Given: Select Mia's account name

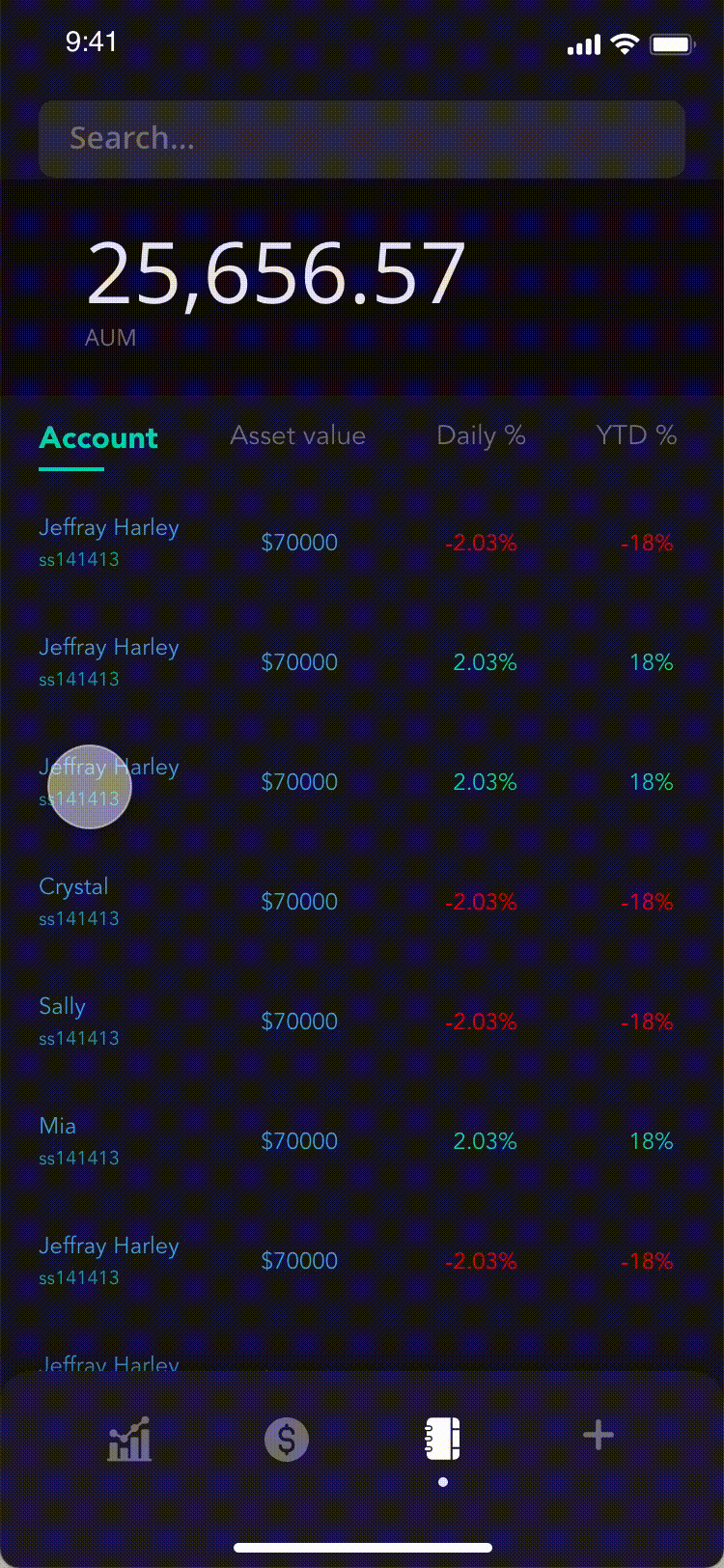Looking at the screenshot, I should (x=58, y=1127).
